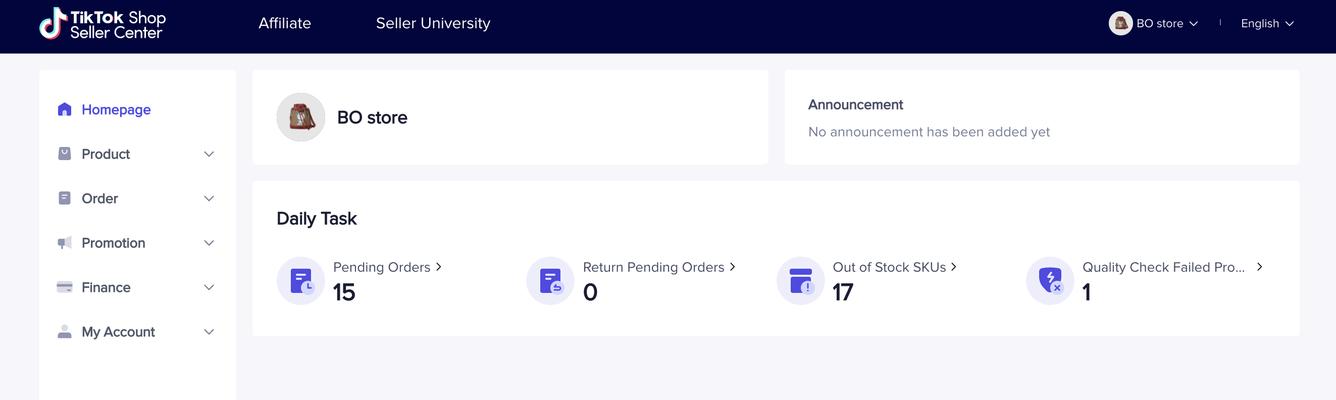Expand the Product menu chevron

coord(209,154)
